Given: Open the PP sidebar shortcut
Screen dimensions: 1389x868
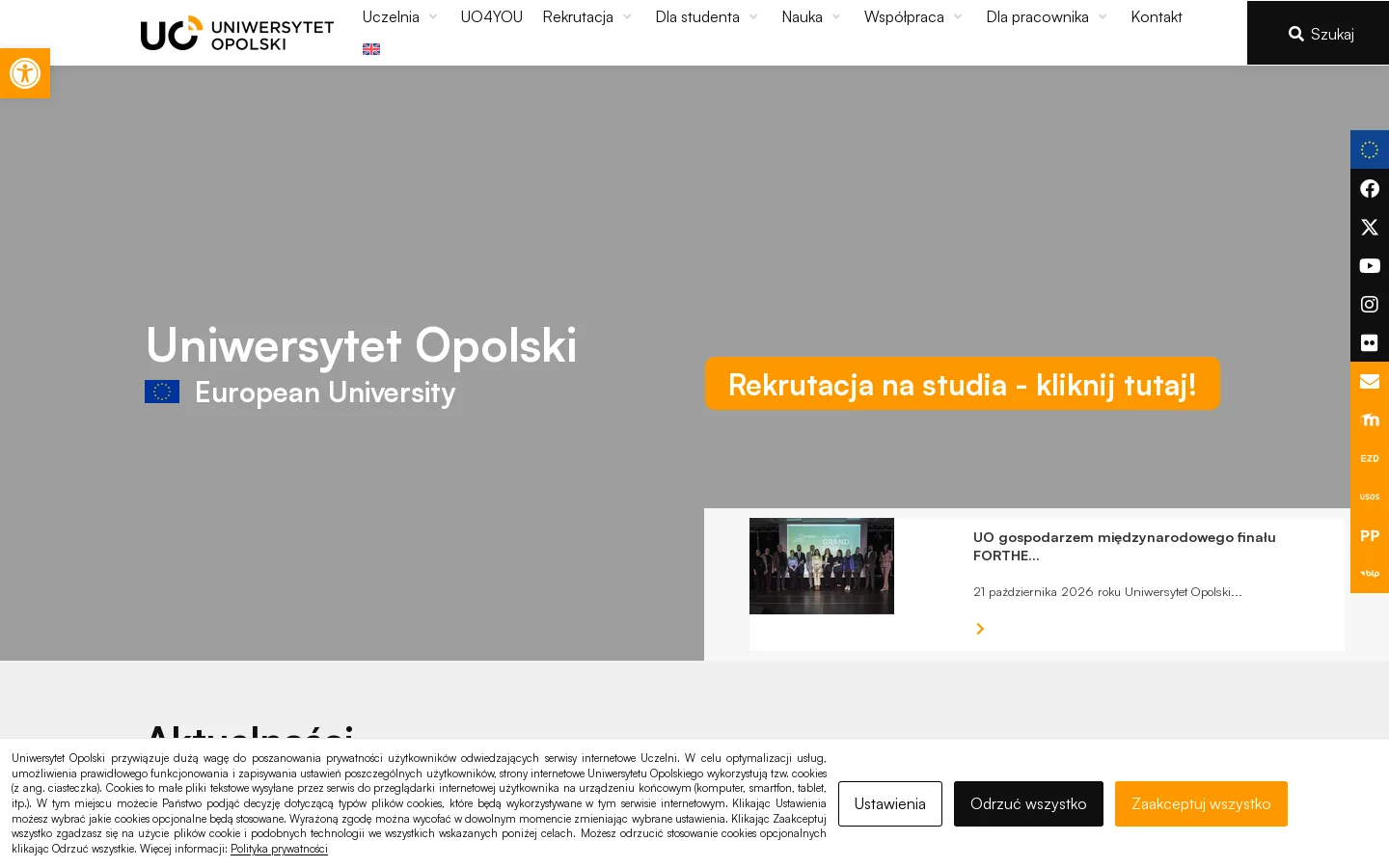Looking at the screenshot, I should click(1370, 535).
